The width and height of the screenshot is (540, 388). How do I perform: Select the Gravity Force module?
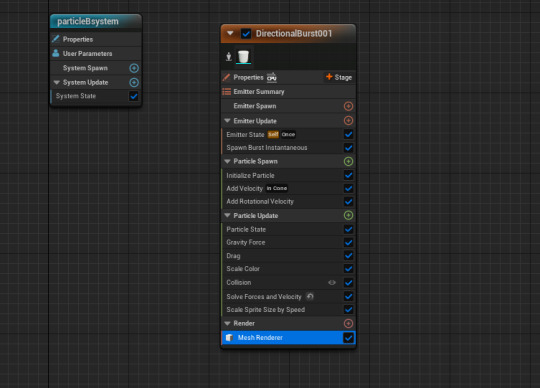(288, 242)
